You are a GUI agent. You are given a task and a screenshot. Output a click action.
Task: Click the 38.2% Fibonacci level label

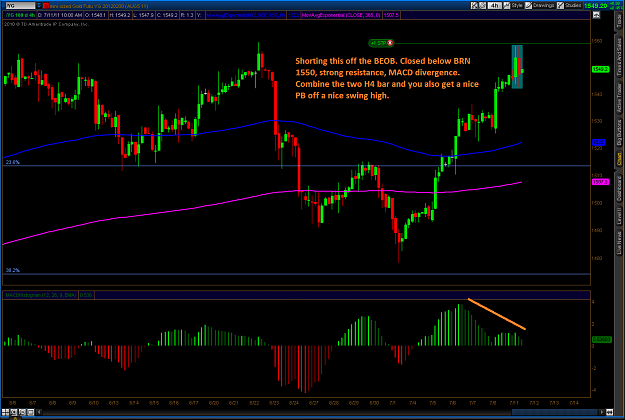point(12,270)
